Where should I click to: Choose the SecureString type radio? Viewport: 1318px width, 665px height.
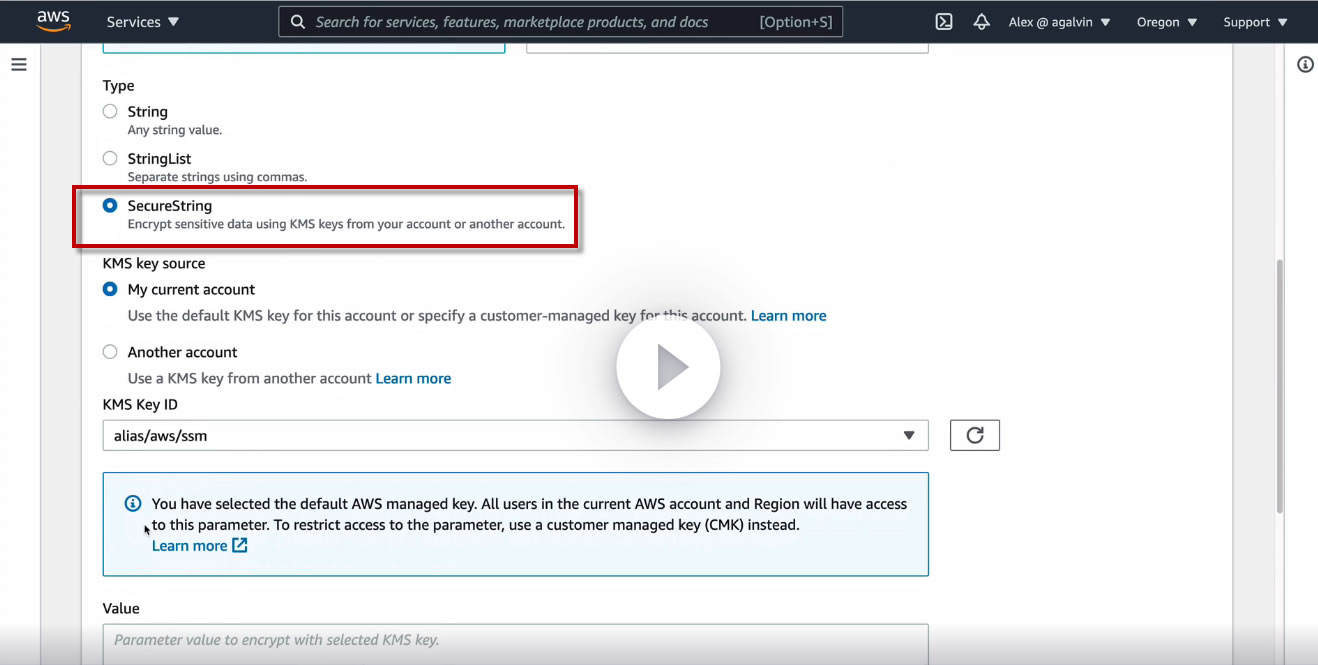tap(110, 205)
